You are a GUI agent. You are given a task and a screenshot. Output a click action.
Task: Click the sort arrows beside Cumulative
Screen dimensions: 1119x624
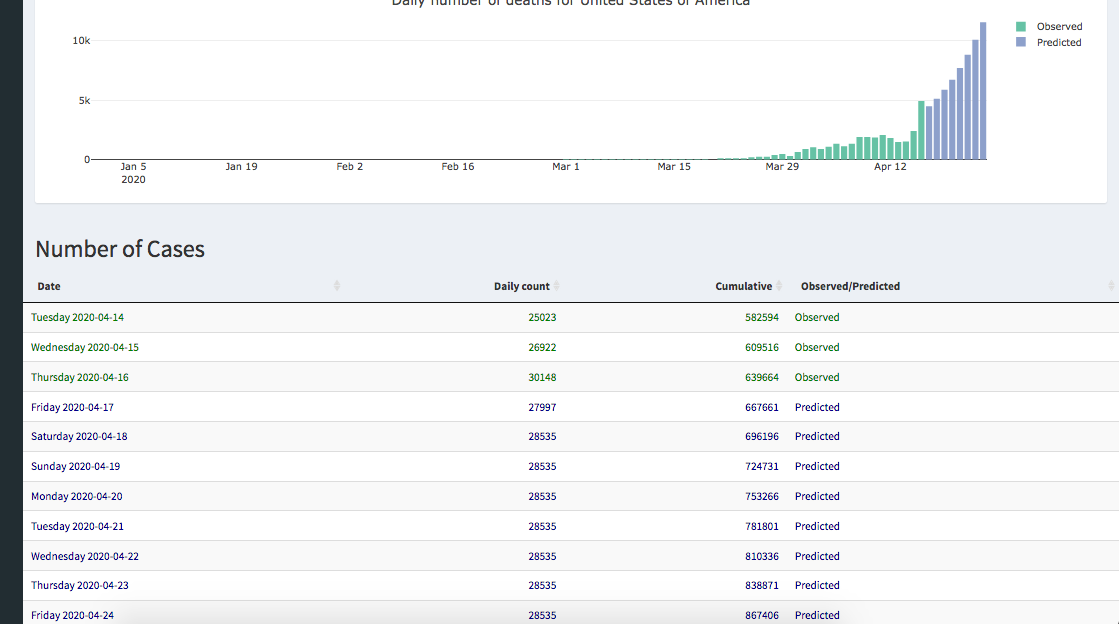779,286
